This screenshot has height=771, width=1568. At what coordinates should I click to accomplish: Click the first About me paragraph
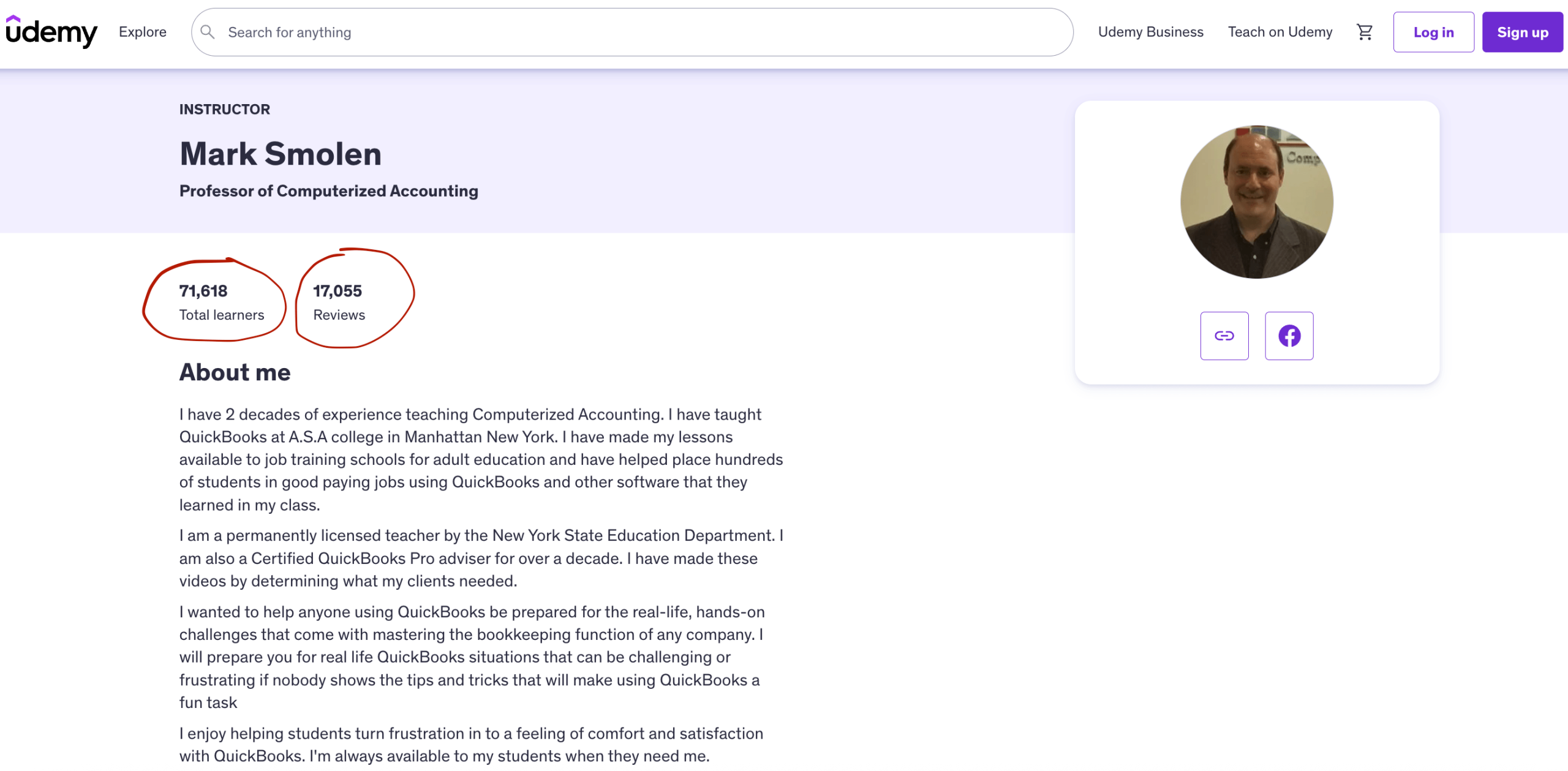click(x=481, y=459)
